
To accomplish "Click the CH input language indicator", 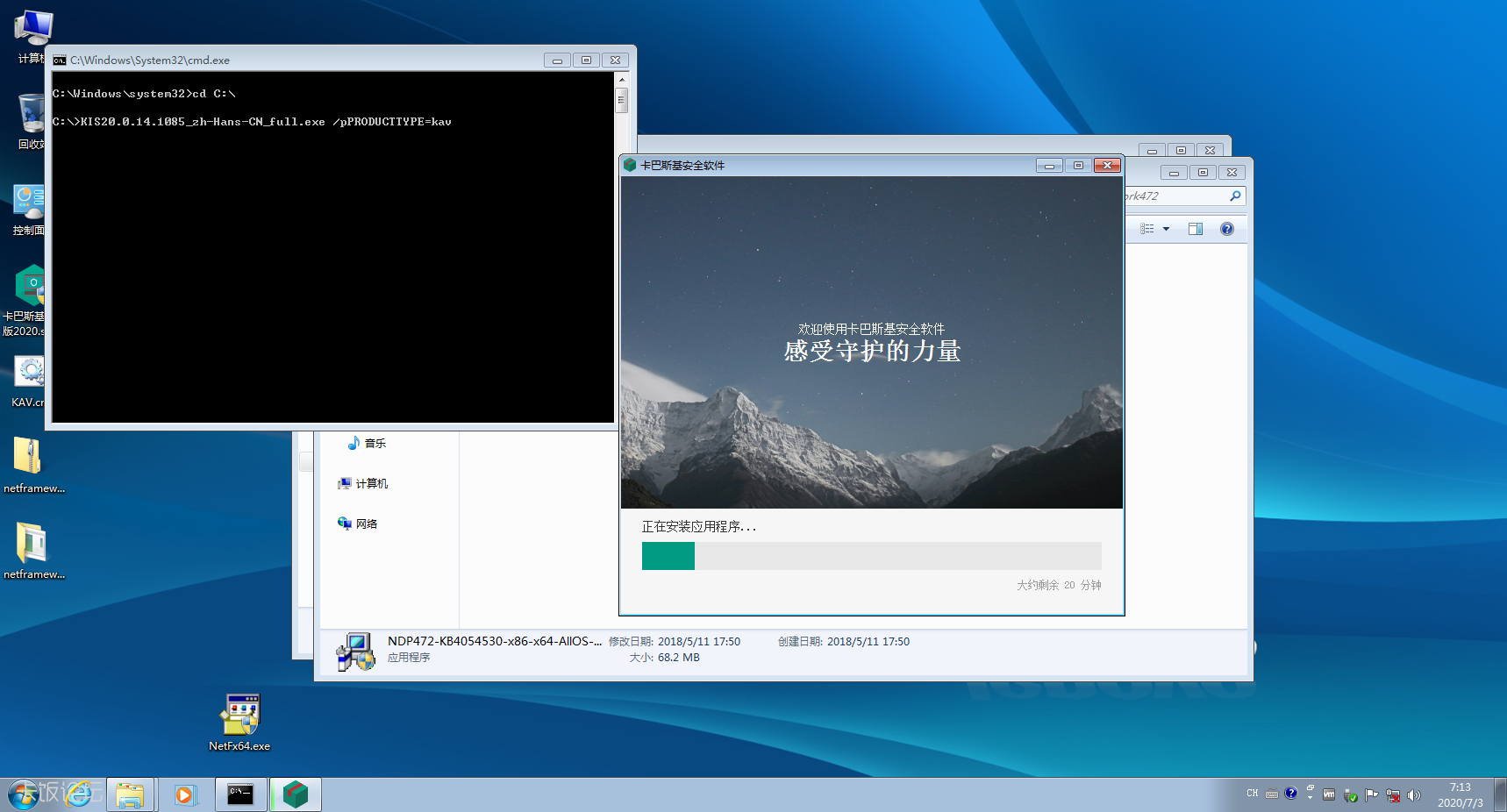I will coord(1252,794).
